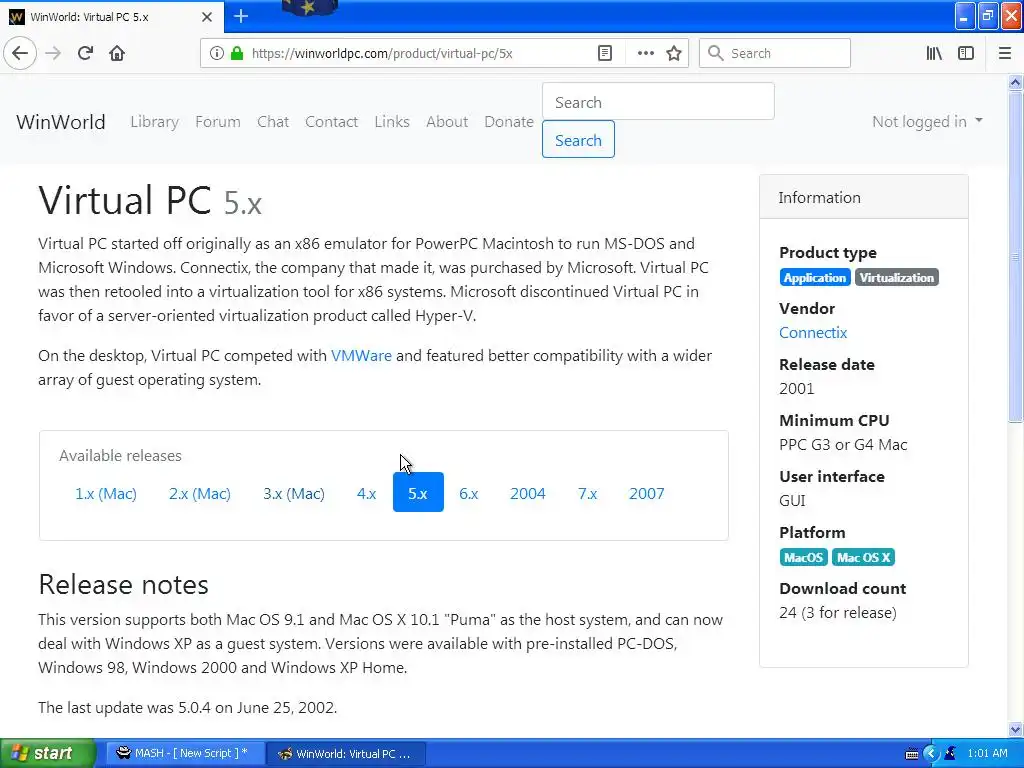1024x768 pixels.
Task: Show site information icon in address bar
Action: click(x=216, y=53)
